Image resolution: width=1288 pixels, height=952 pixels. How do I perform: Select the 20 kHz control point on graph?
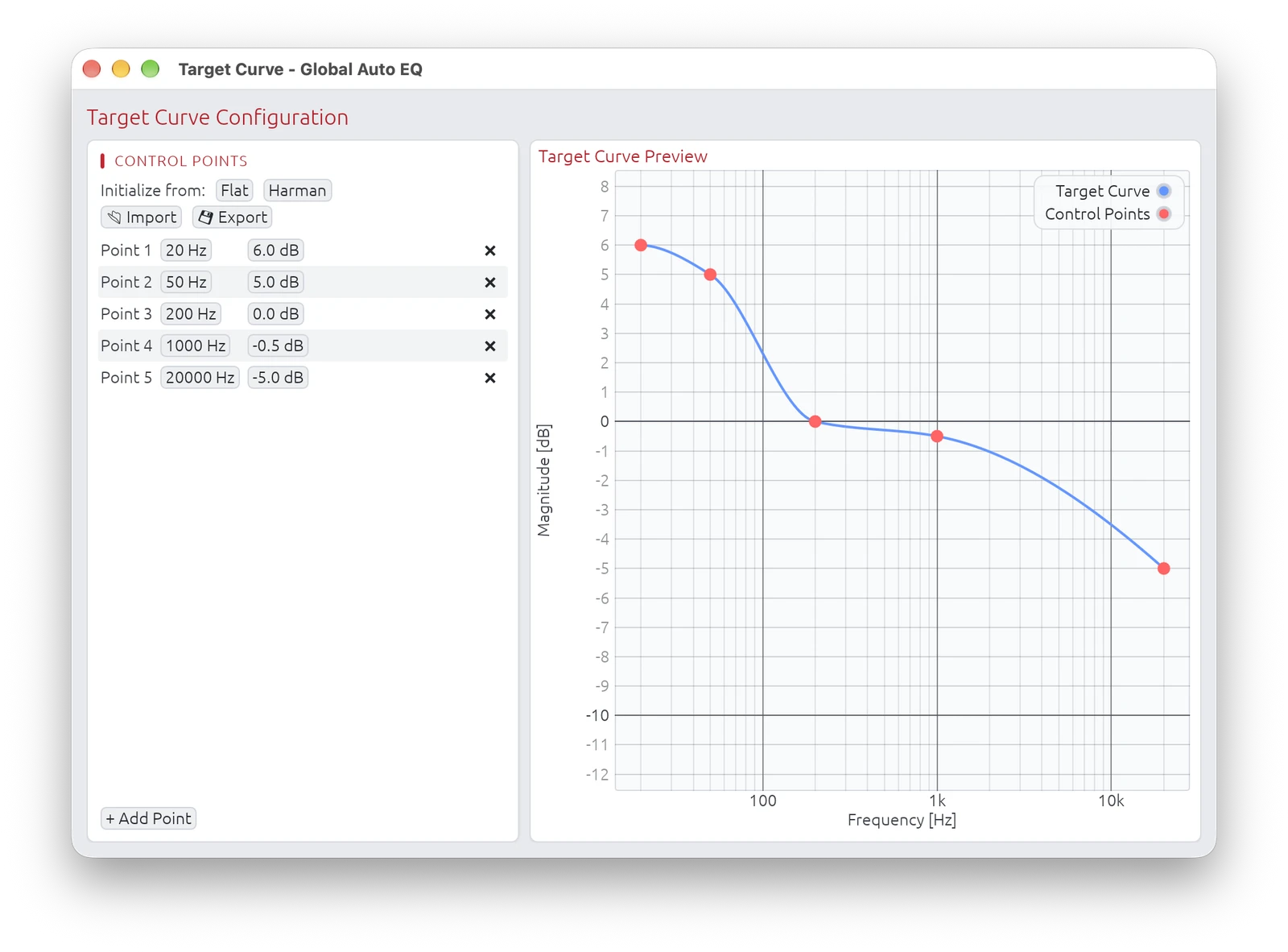[1163, 569]
